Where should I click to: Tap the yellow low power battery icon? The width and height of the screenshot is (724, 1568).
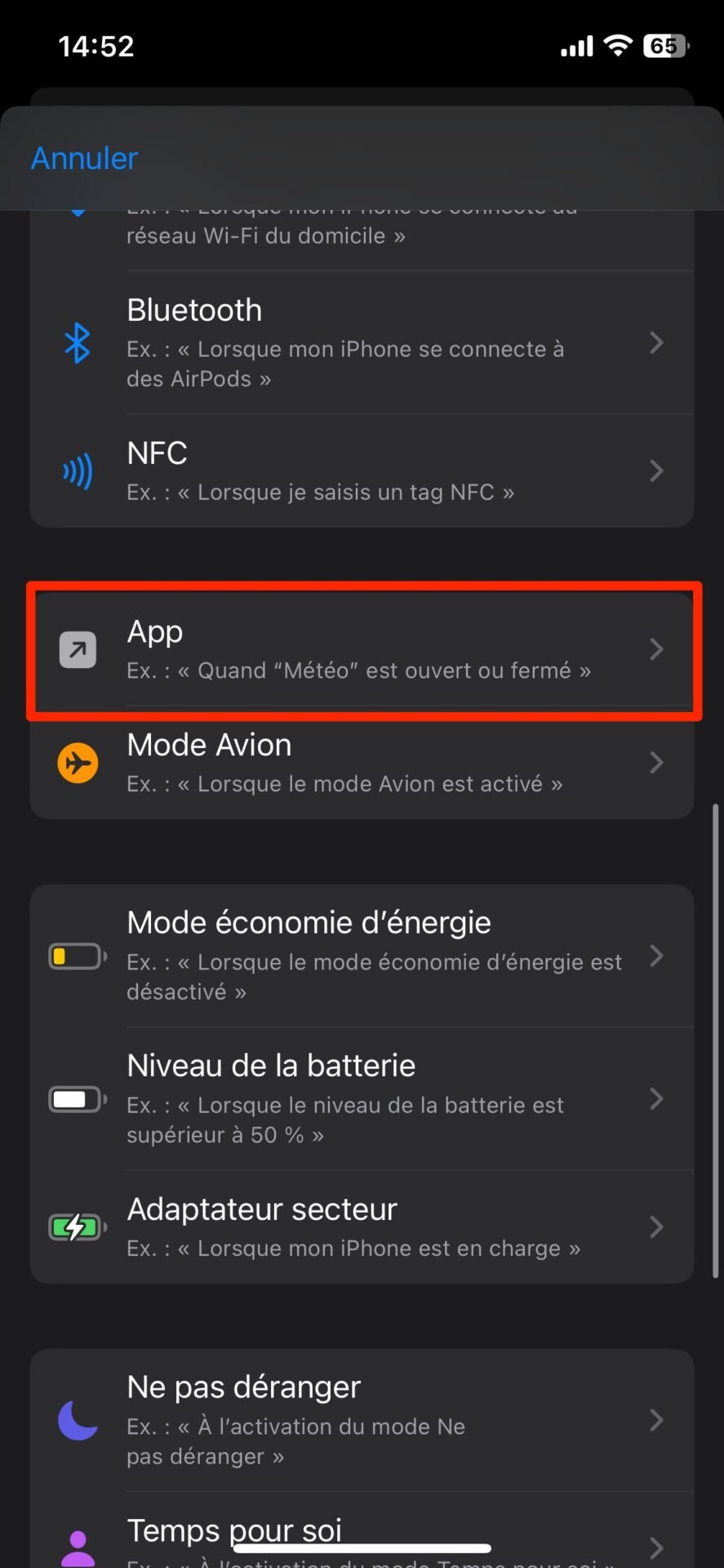(x=78, y=956)
